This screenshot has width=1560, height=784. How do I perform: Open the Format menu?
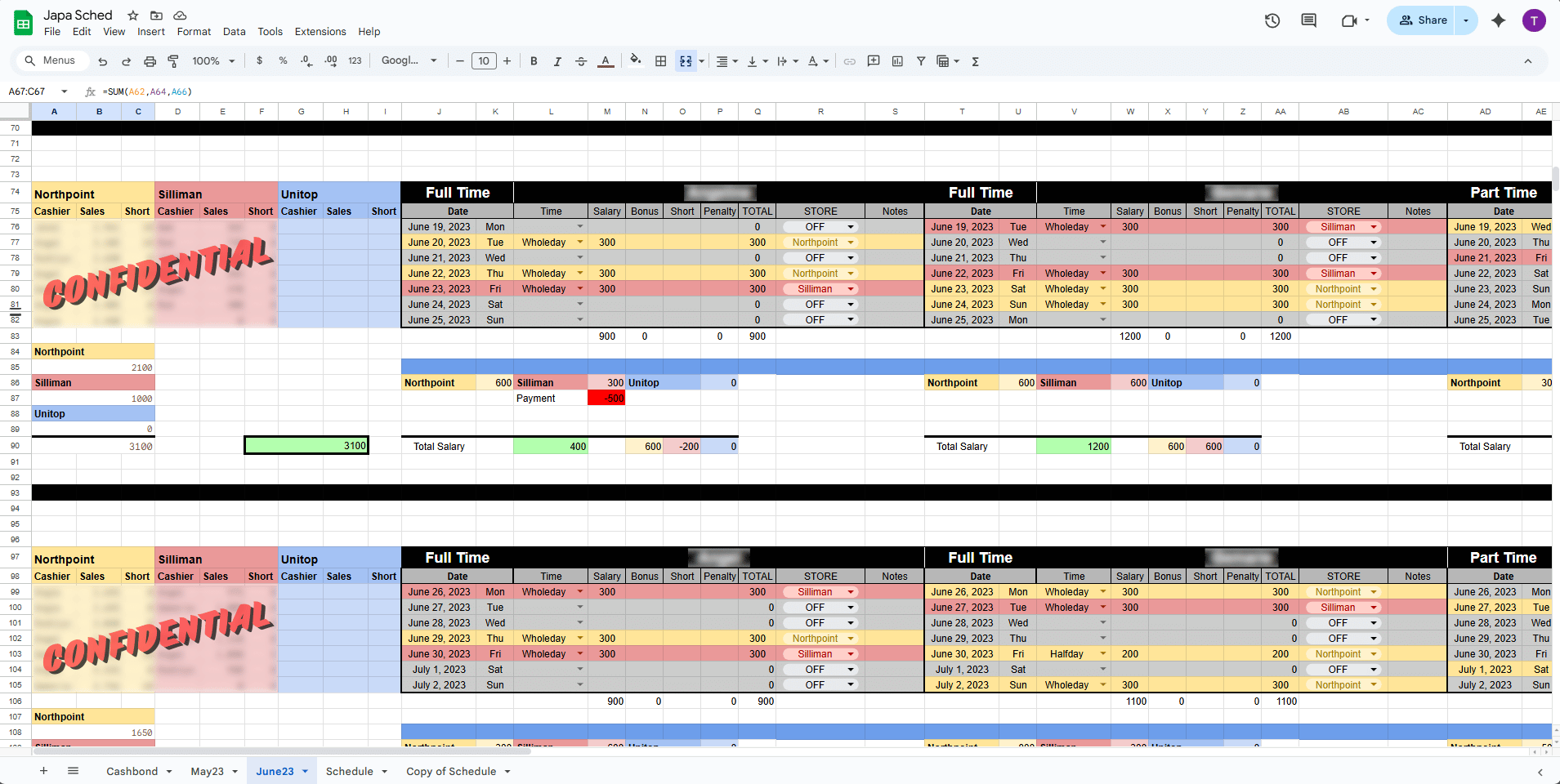click(194, 32)
